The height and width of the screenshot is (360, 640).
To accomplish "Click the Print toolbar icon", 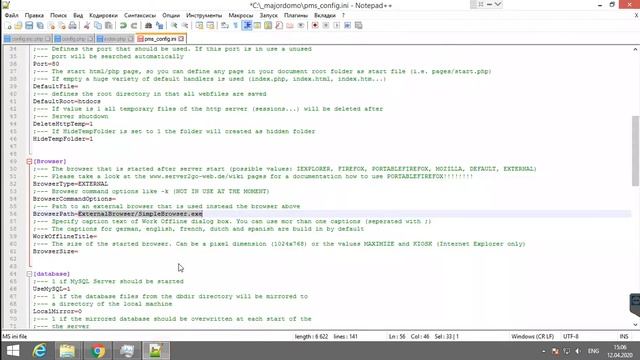I will point(73,26).
